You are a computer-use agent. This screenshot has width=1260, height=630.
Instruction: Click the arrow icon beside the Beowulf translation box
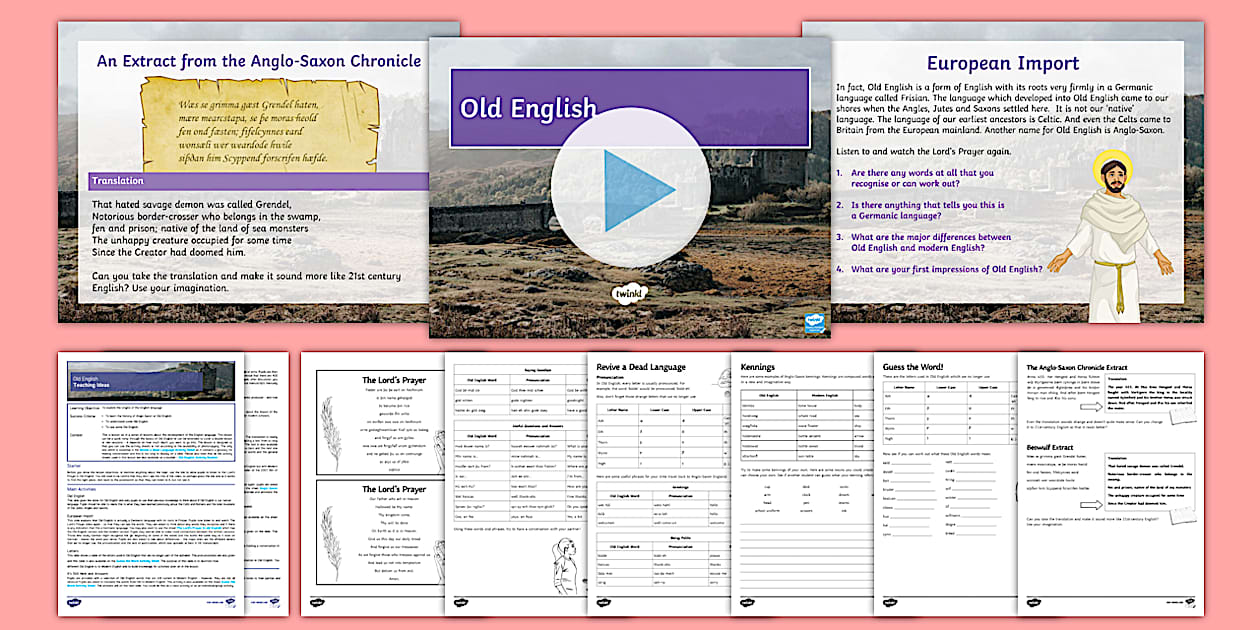[x=1090, y=504]
